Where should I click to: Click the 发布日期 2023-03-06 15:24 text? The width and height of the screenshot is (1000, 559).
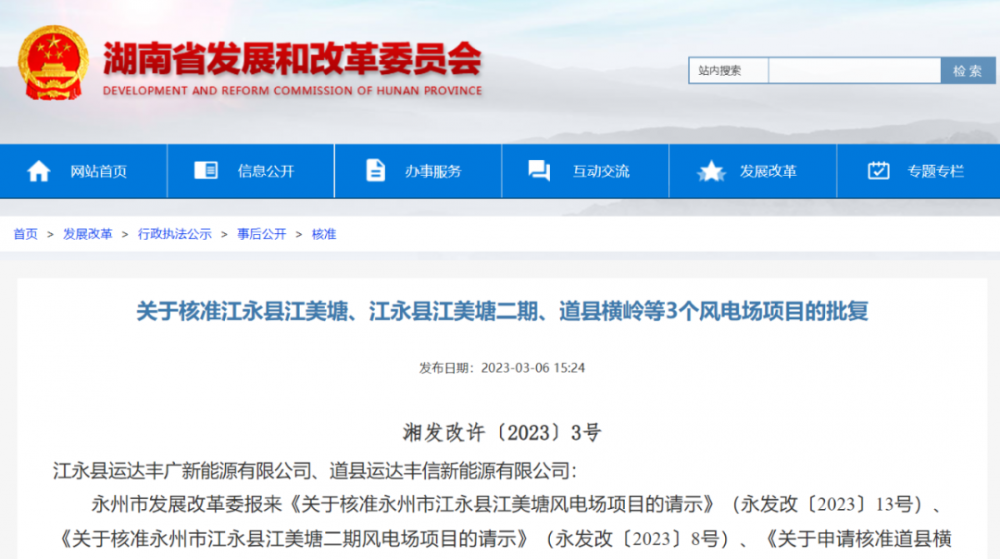tap(502, 368)
